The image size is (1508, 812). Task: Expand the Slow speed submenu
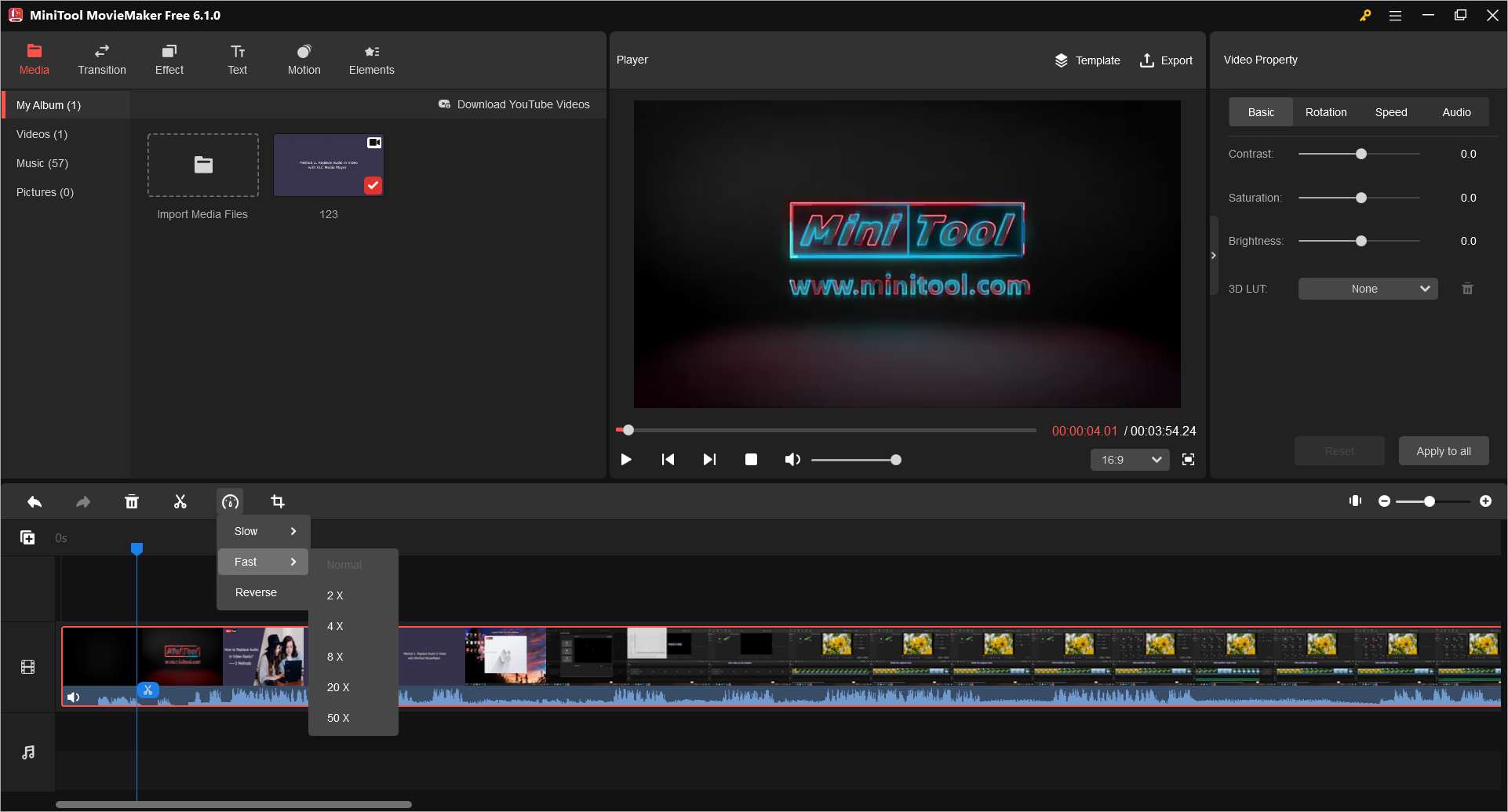pos(264,531)
